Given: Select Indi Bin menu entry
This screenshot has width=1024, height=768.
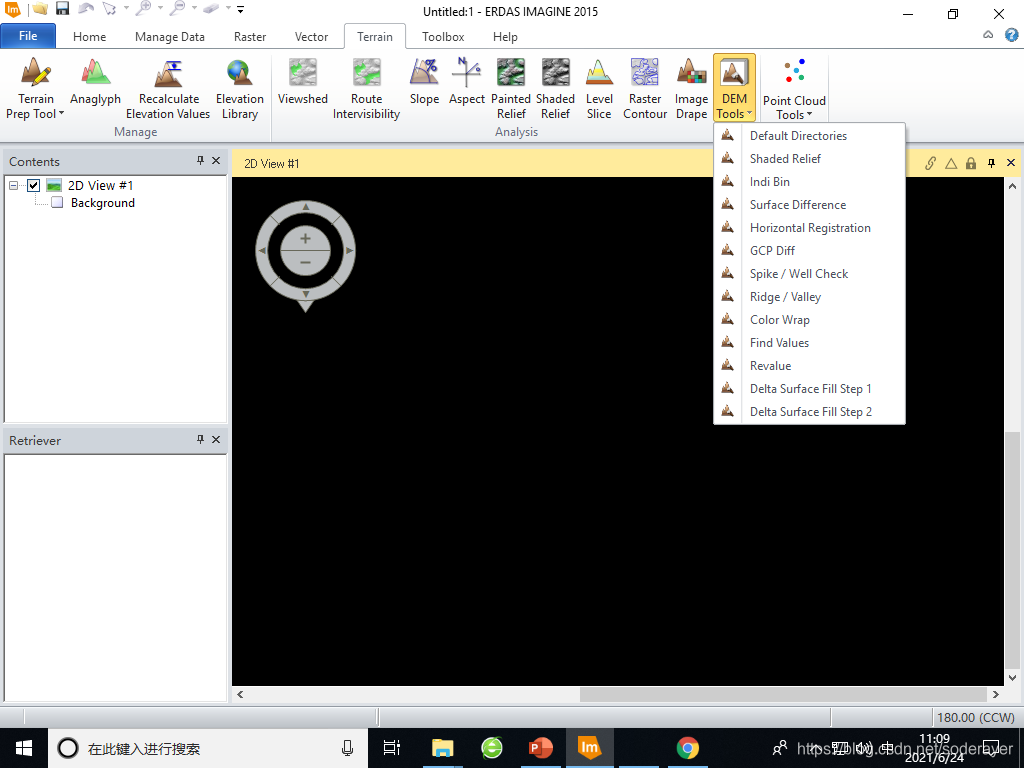Looking at the screenshot, I should [809, 182].
